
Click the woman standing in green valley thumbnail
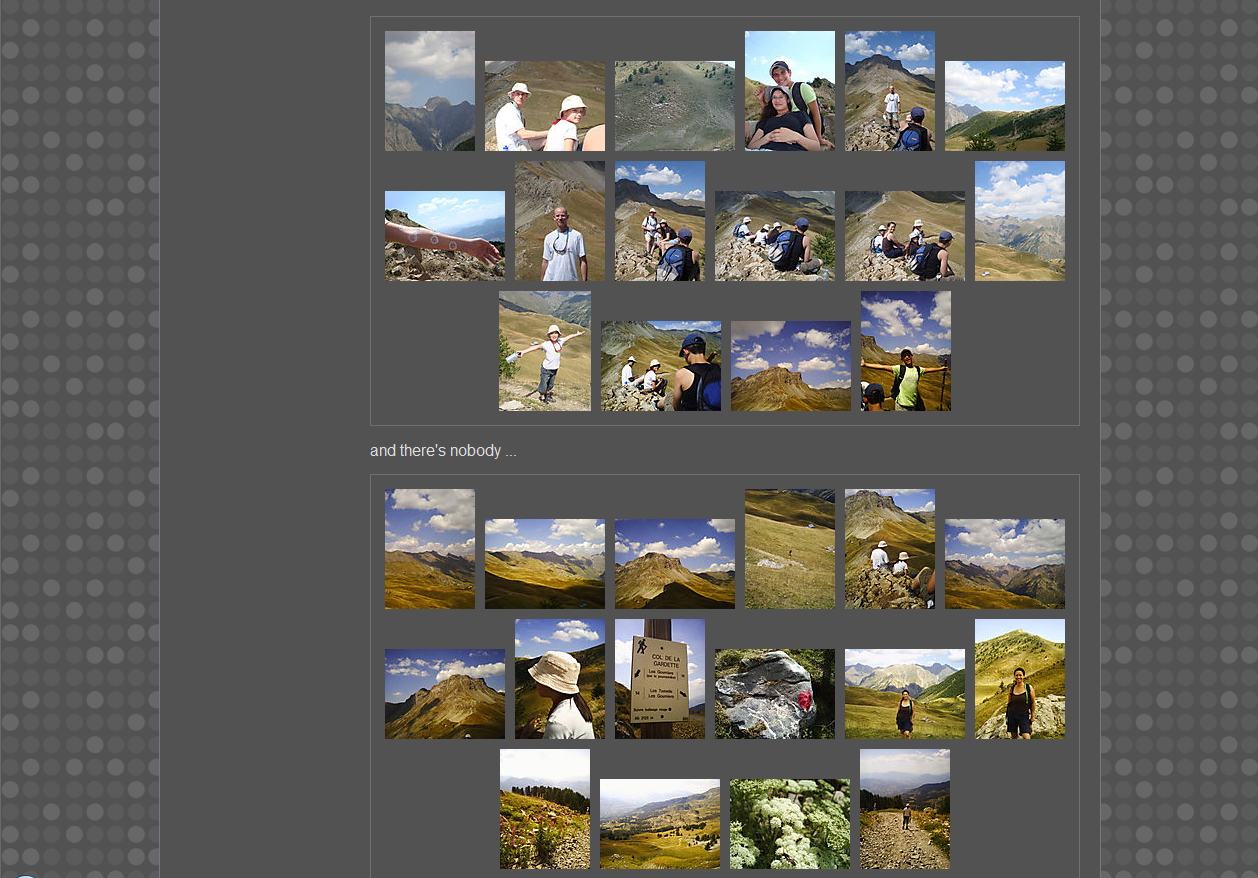(x=904, y=694)
